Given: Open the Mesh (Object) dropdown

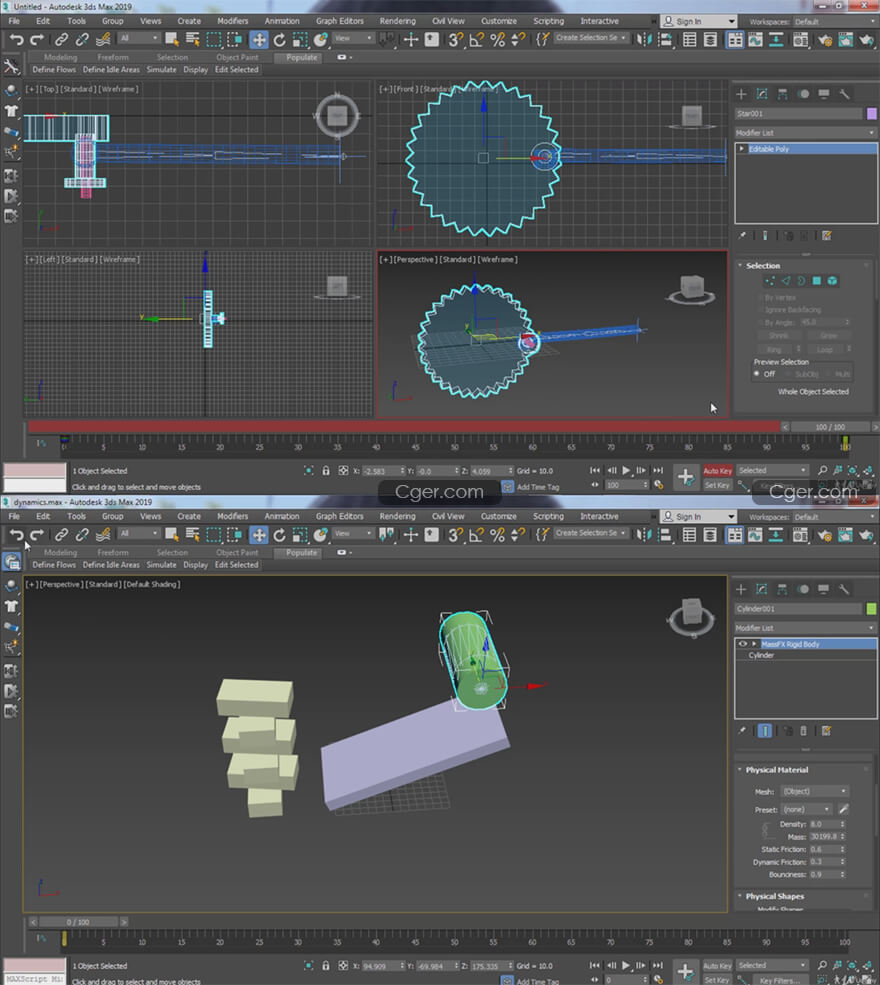Looking at the screenshot, I should [815, 792].
